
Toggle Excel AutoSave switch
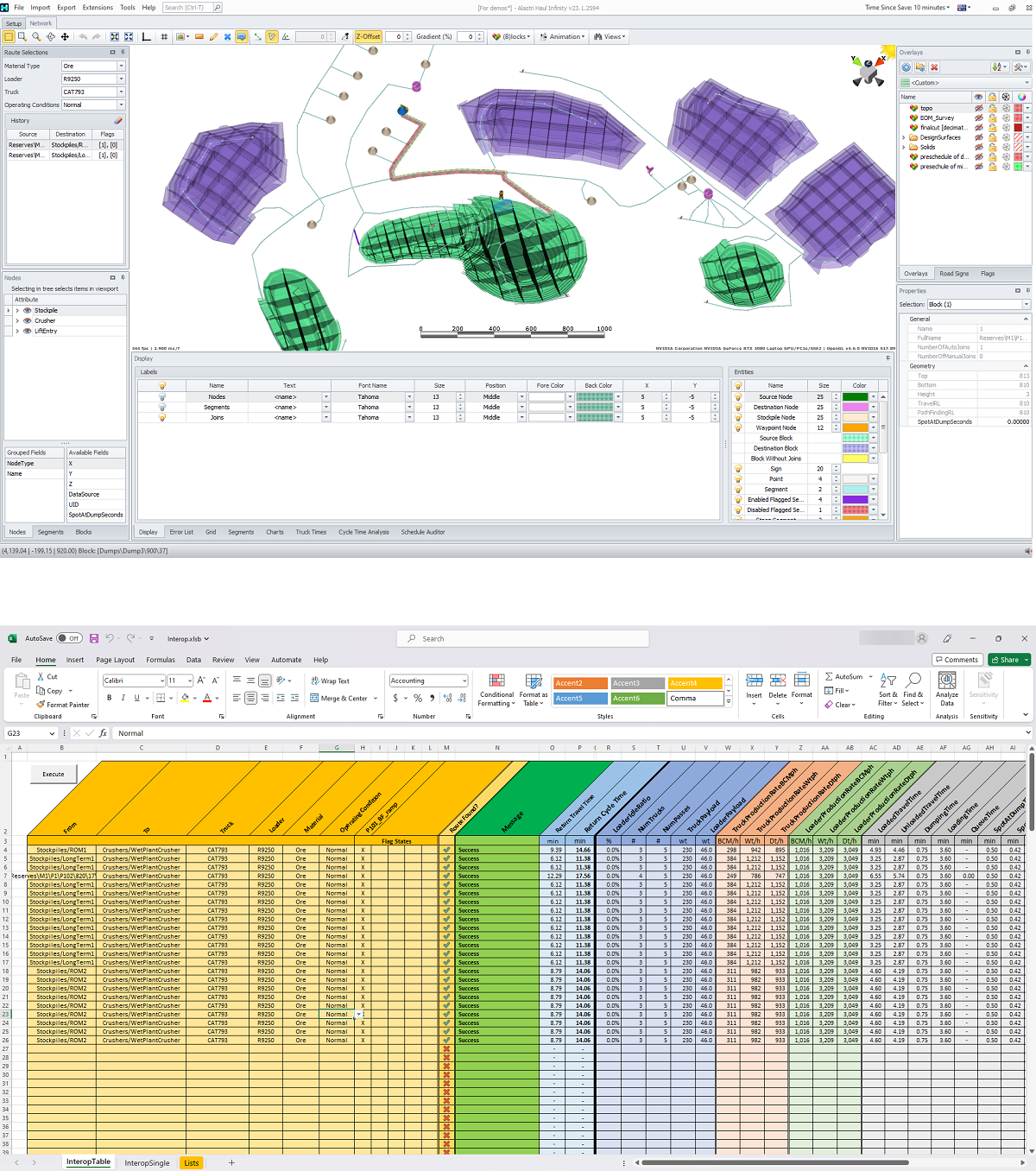point(69,639)
